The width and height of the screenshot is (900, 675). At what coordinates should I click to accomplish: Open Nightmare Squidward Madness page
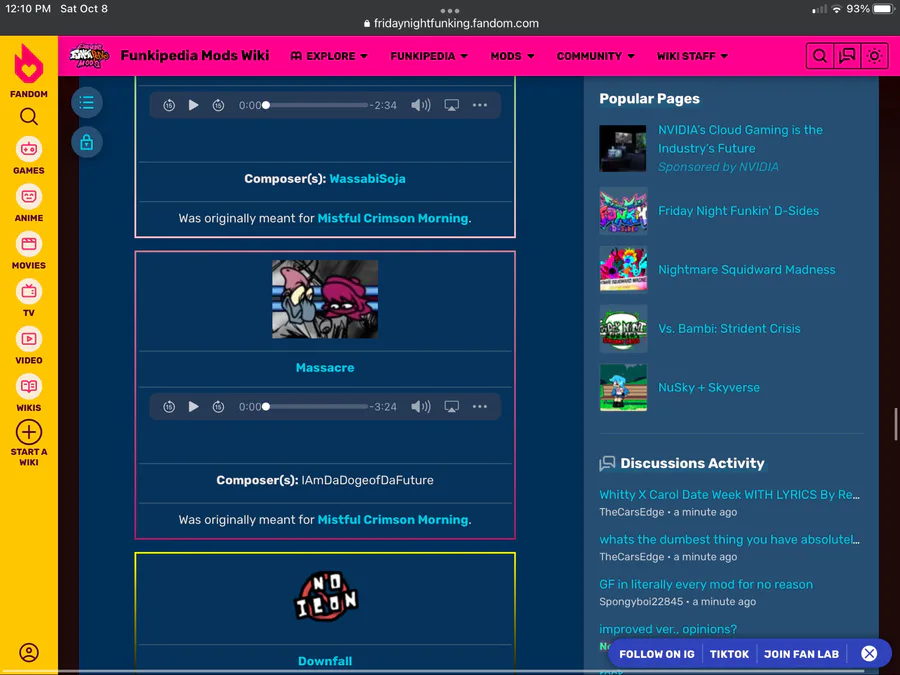(746, 270)
